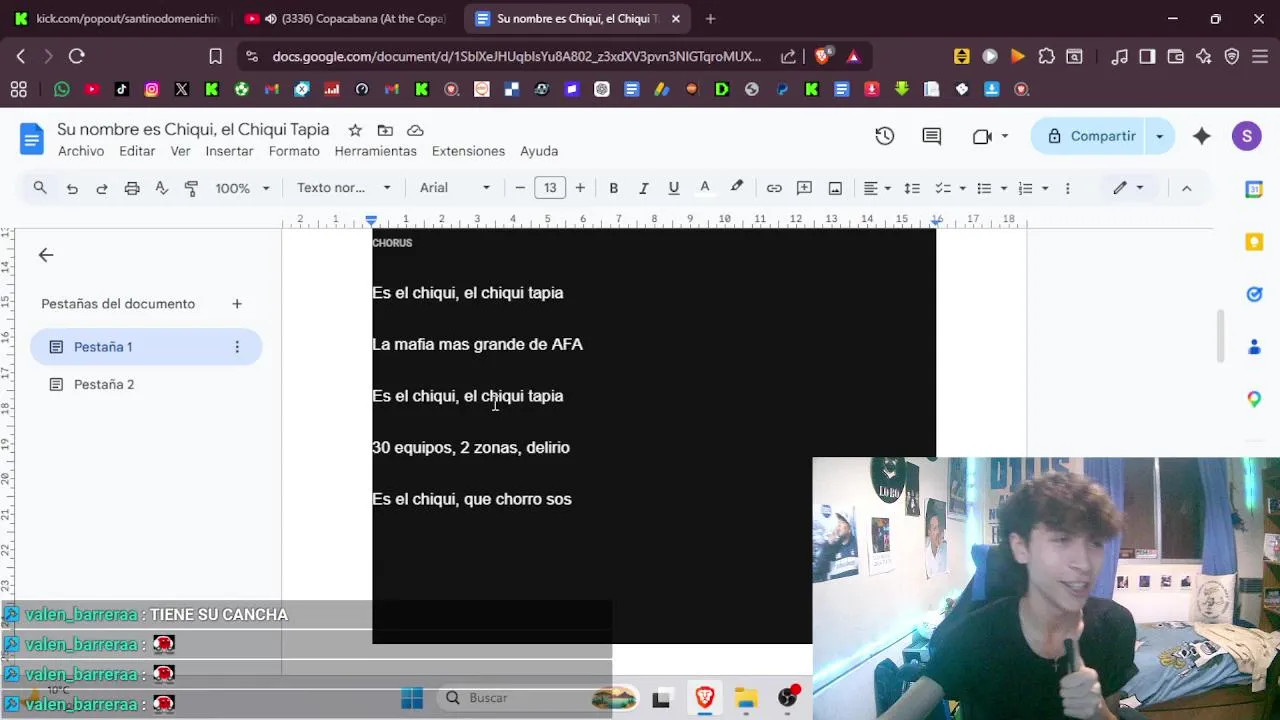Open the Insertar menu
This screenshot has width=1280, height=720.
pos(229,151)
